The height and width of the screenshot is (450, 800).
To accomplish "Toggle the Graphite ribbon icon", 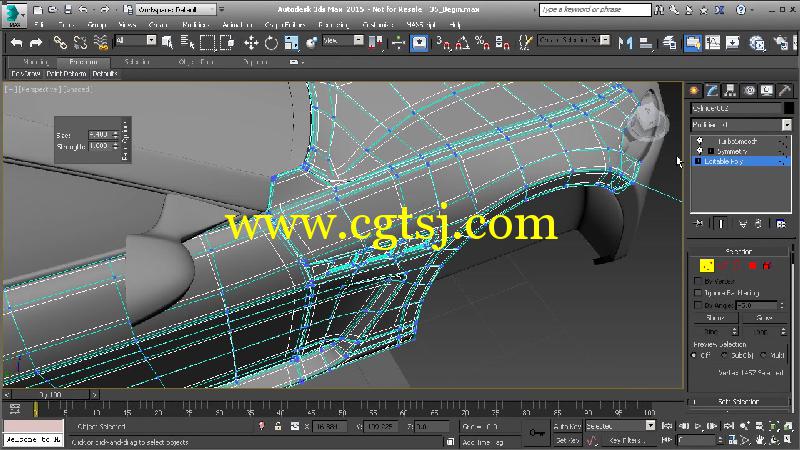I will (692, 43).
